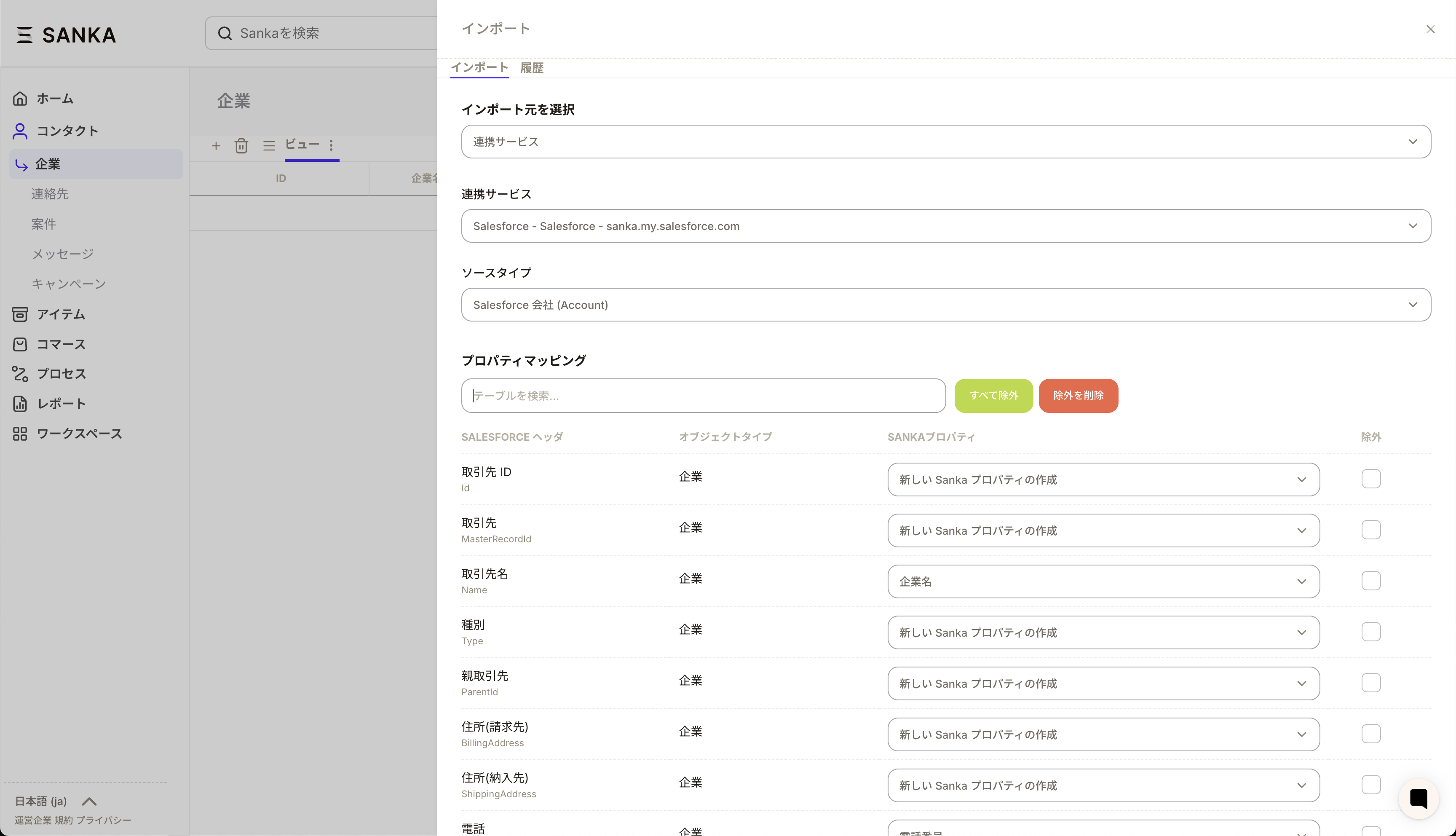Image resolution: width=1456 pixels, height=836 pixels.
Task: Click the trash delete icon in toolbar
Action: (x=241, y=146)
